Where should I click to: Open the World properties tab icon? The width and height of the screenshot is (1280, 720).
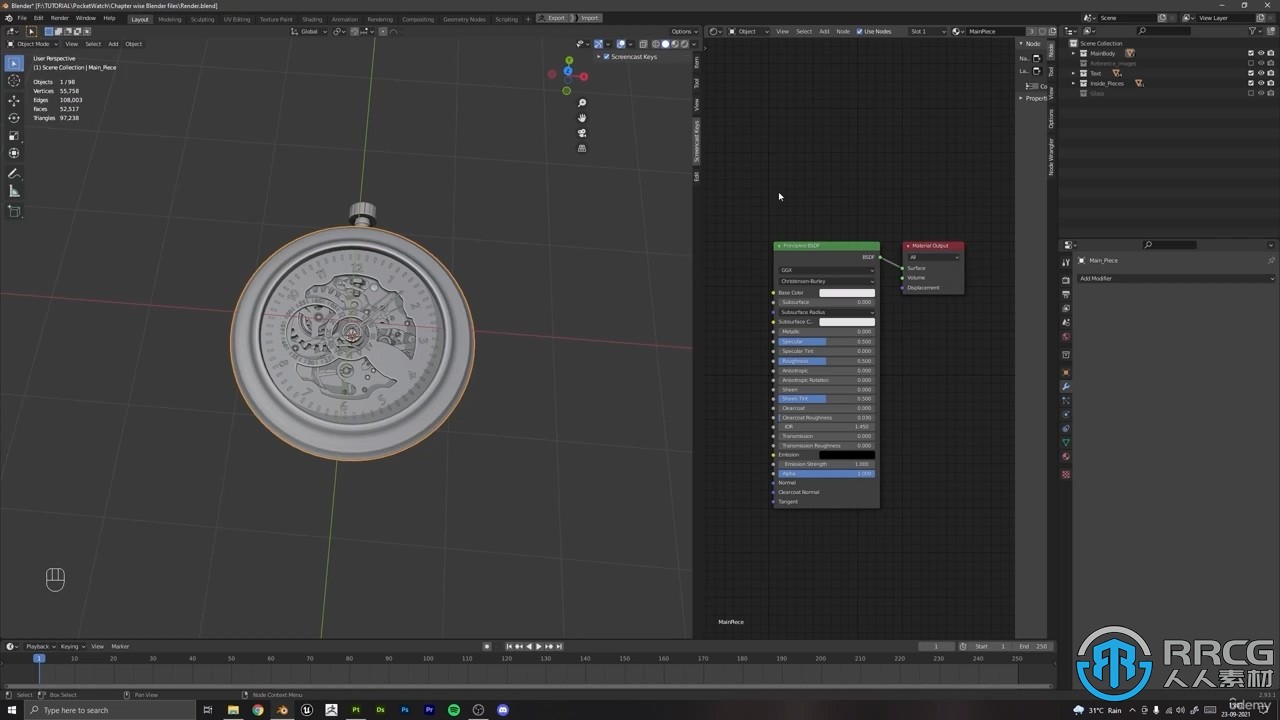pos(1066,337)
